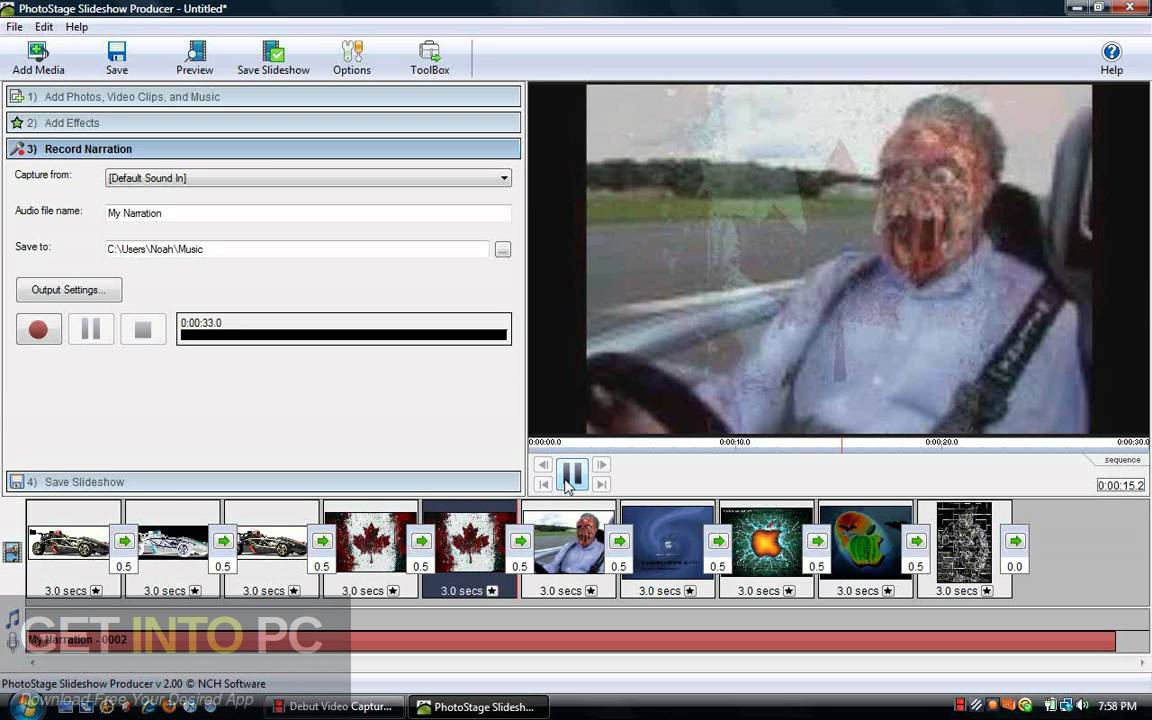Collapse the Record Narration step
Image resolution: width=1152 pixels, height=720 pixels.
264,148
